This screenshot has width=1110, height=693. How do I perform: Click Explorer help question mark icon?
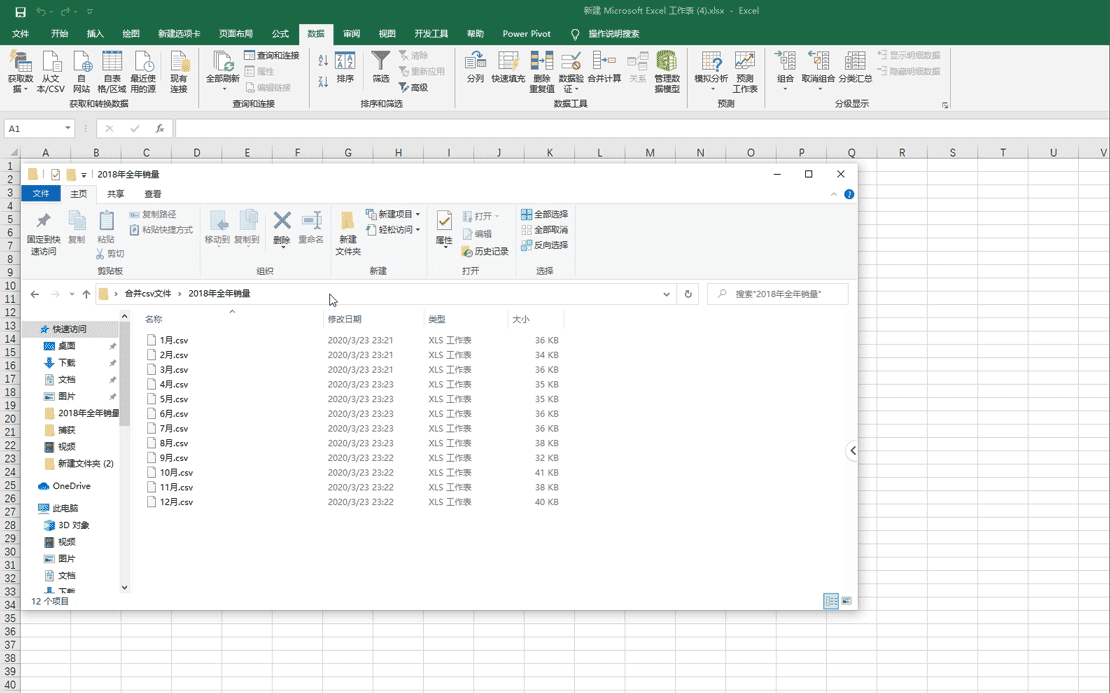pyautogui.click(x=849, y=194)
